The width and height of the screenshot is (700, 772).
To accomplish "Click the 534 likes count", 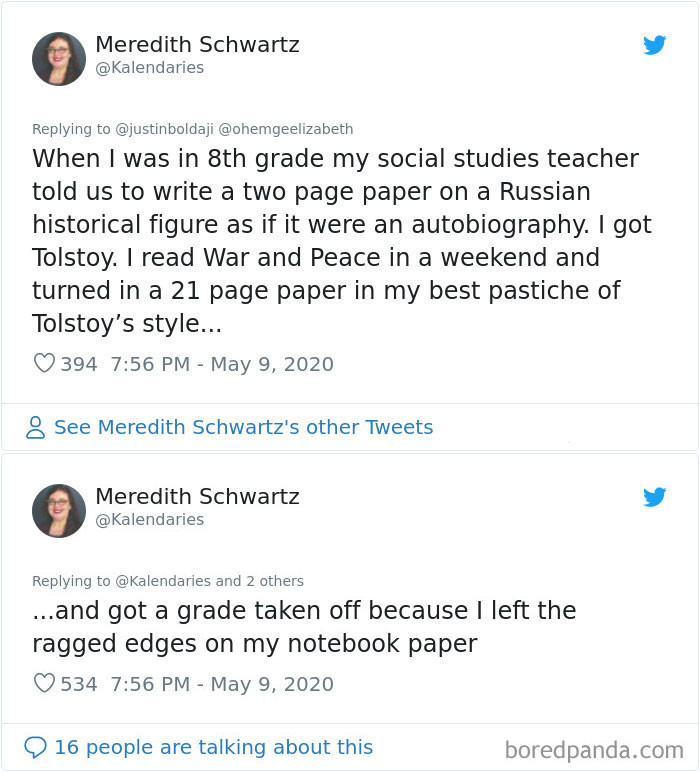I will click(79, 684).
